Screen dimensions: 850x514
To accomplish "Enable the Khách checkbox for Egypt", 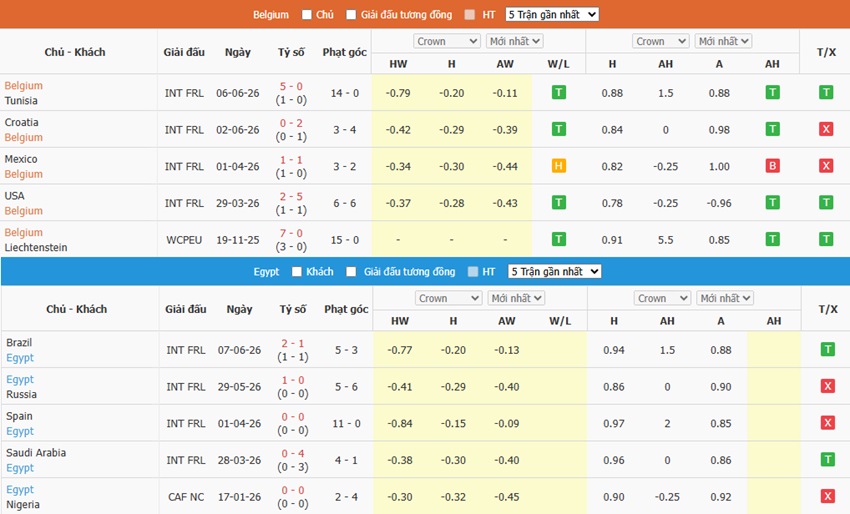I will (297, 272).
